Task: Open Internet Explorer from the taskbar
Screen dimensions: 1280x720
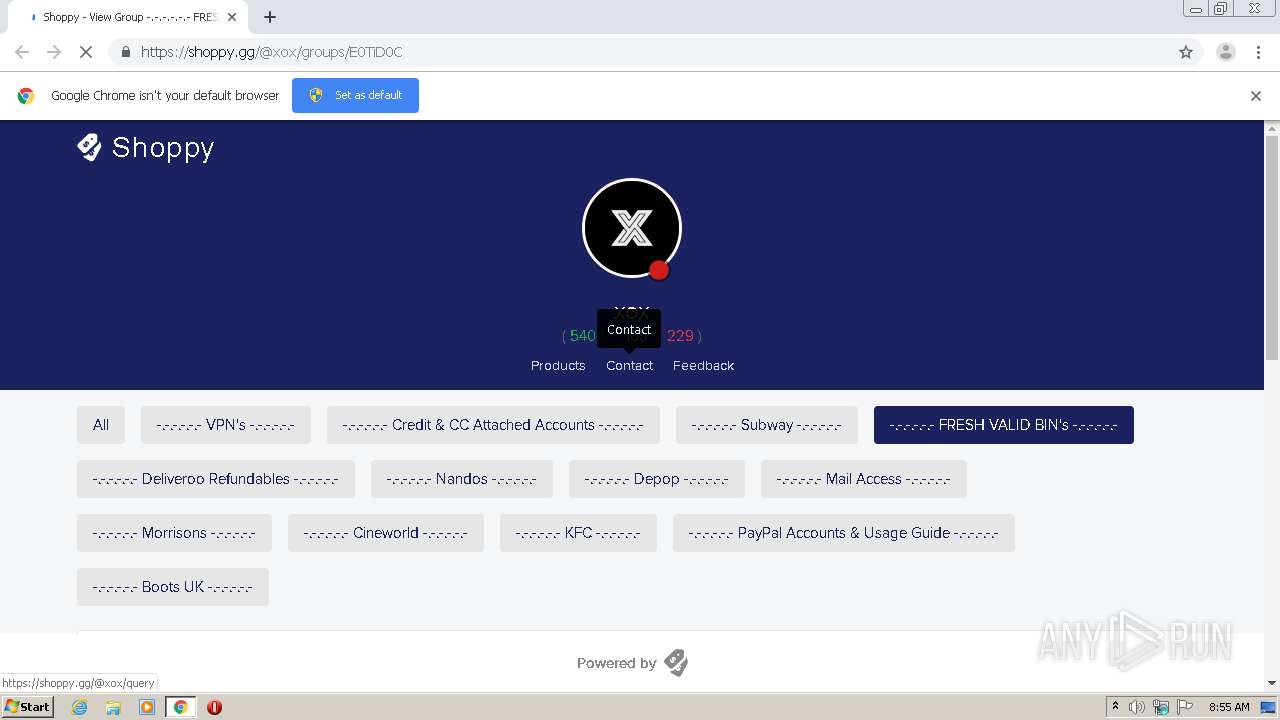Action: [80, 707]
